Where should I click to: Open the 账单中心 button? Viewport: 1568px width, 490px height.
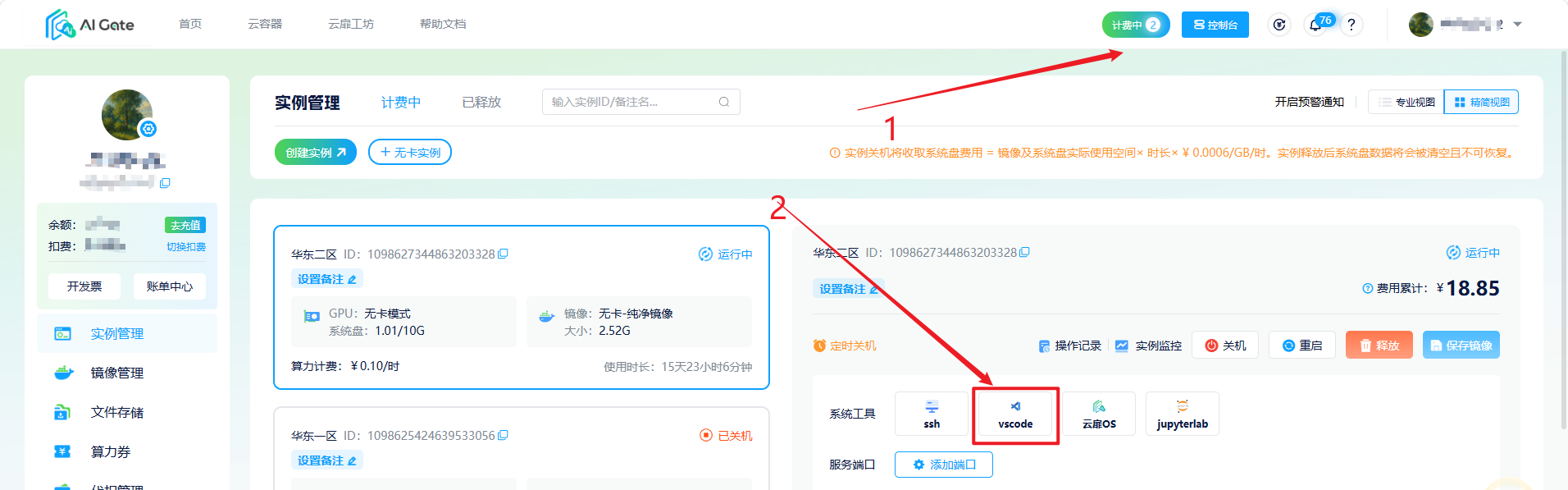point(170,286)
